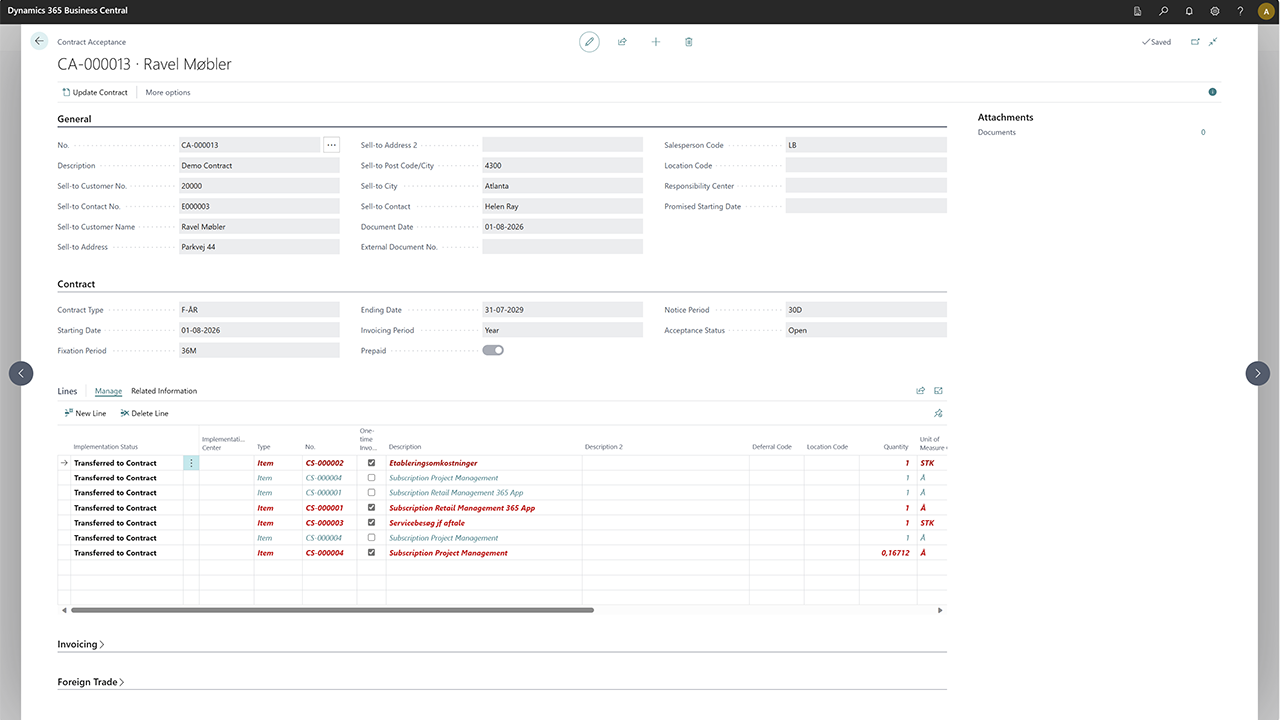Viewport: 1280px width, 720px height.
Task: Select the CS-000002 line number cell
Action: coord(329,463)
